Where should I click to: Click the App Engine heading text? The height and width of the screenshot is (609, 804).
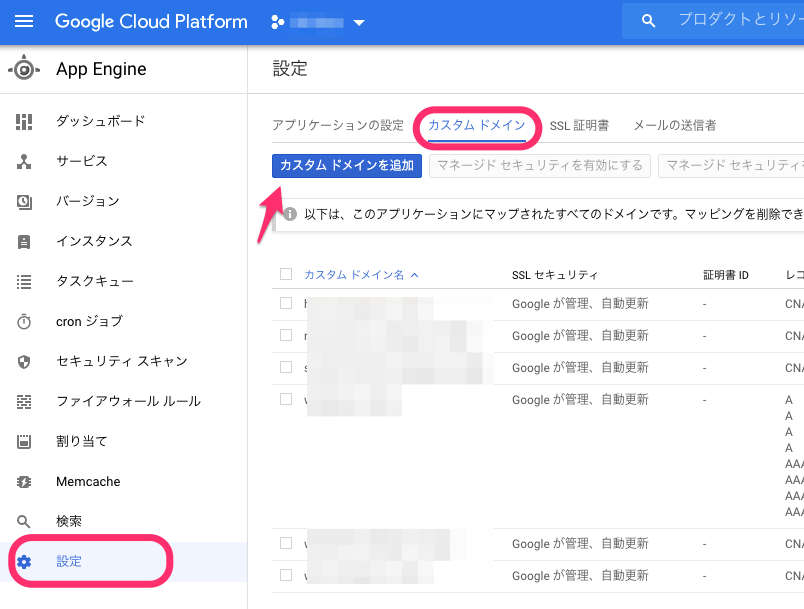click(101, 69)
